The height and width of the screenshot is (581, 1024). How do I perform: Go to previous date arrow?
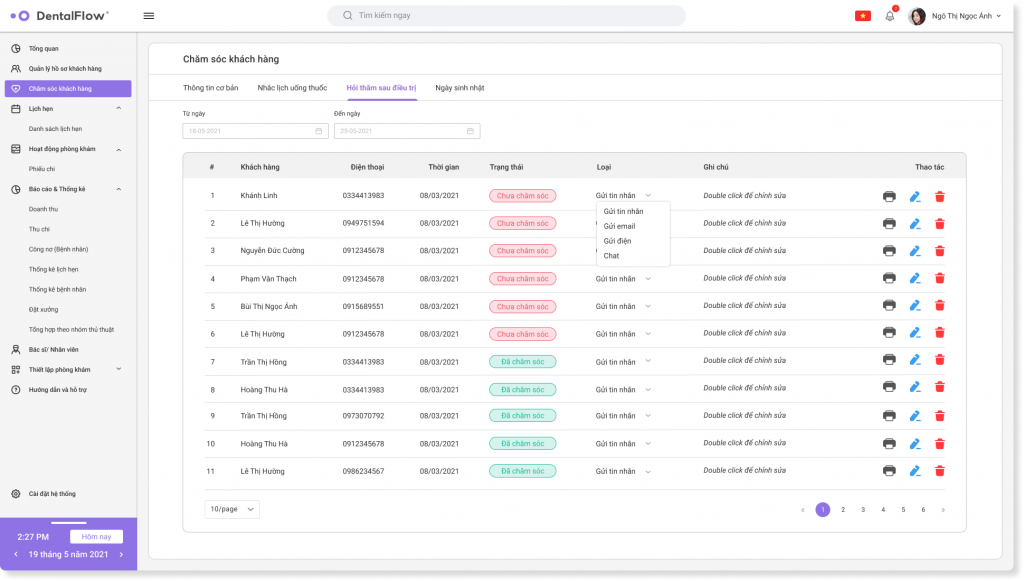[x=16, y=554]
